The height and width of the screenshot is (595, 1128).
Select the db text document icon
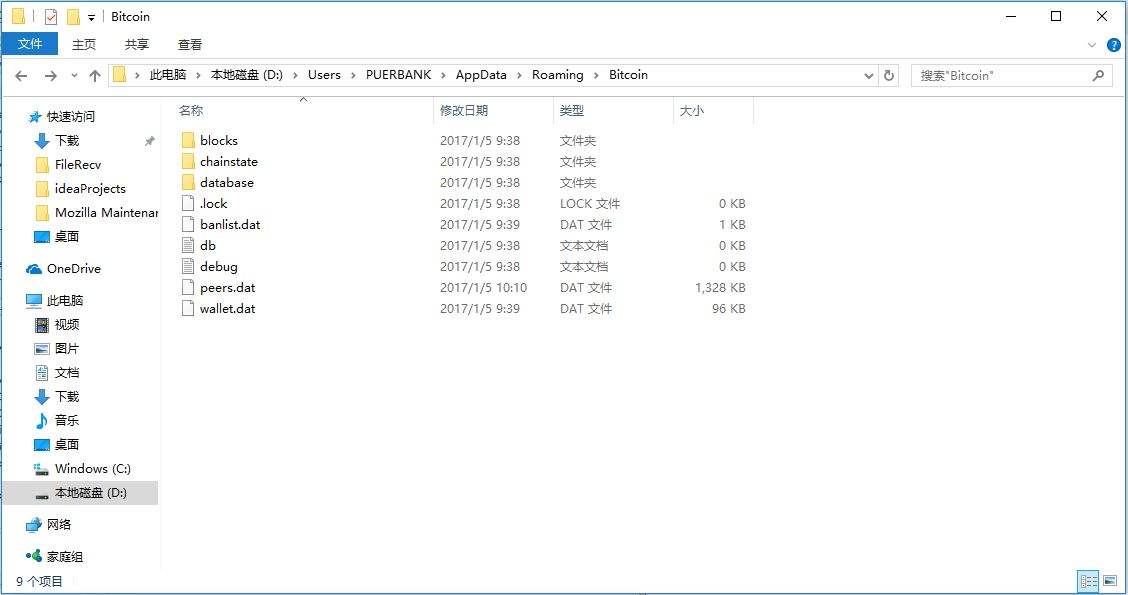188,245
